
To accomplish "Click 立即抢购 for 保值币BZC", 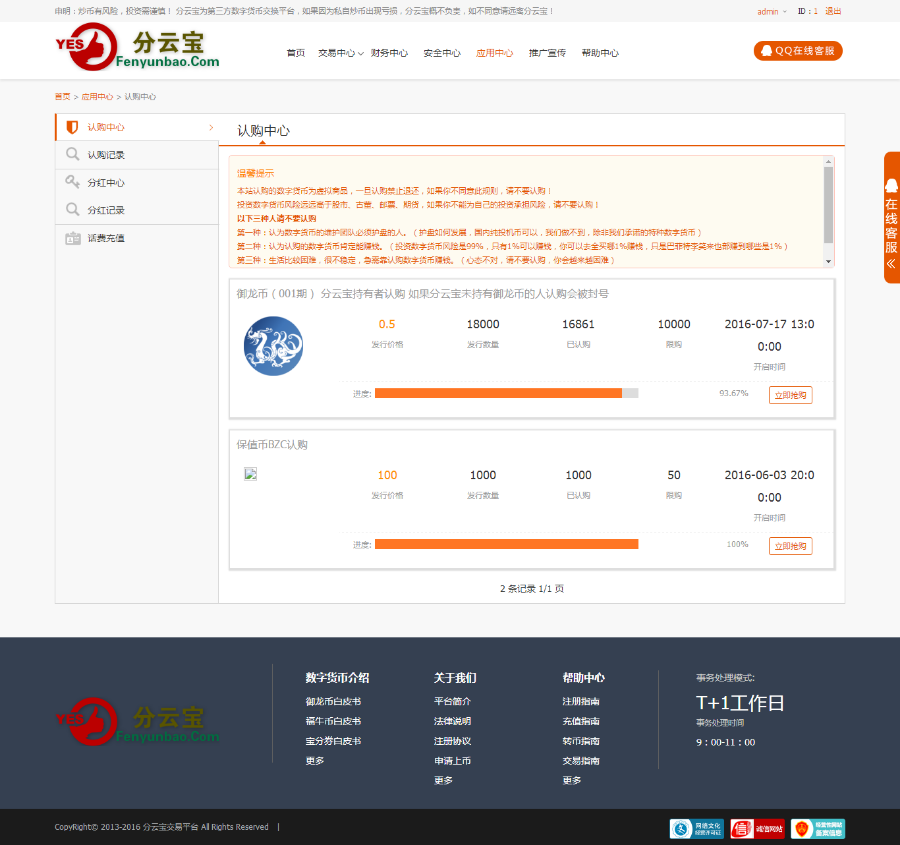I will click(x=790, y=546).
